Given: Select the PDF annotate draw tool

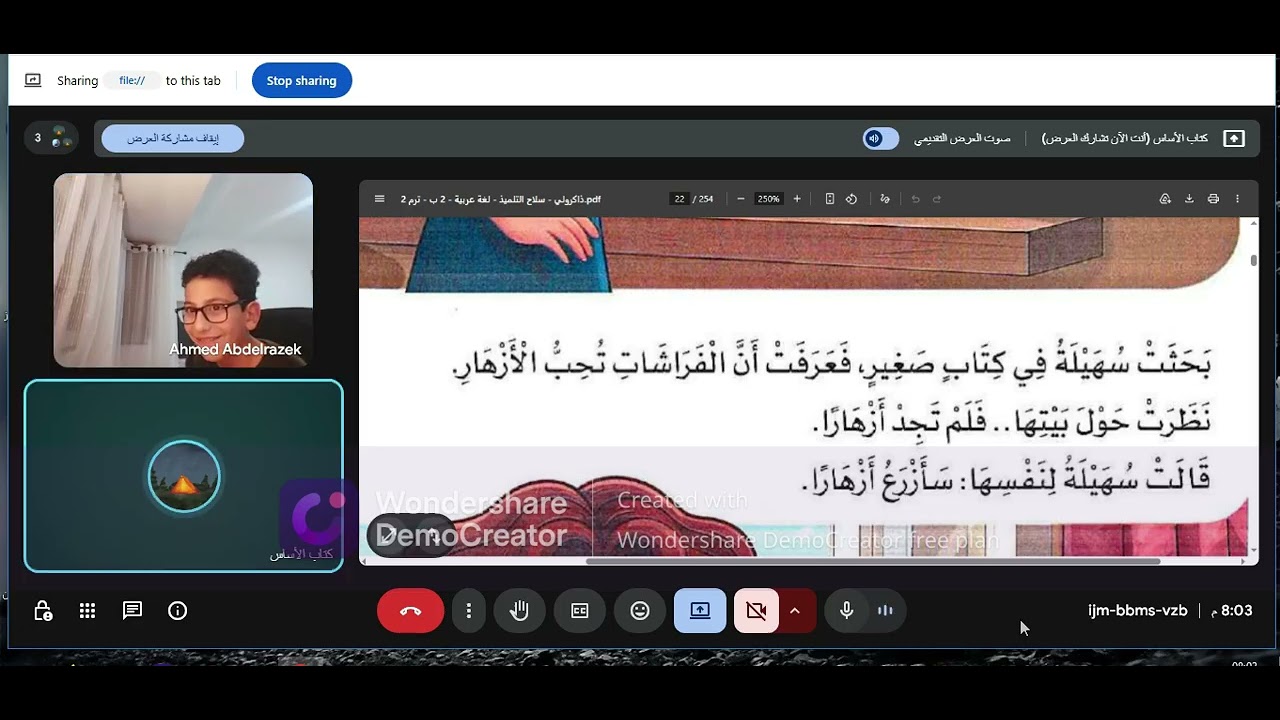Looking at the screenshot, I should coord(885,199).
